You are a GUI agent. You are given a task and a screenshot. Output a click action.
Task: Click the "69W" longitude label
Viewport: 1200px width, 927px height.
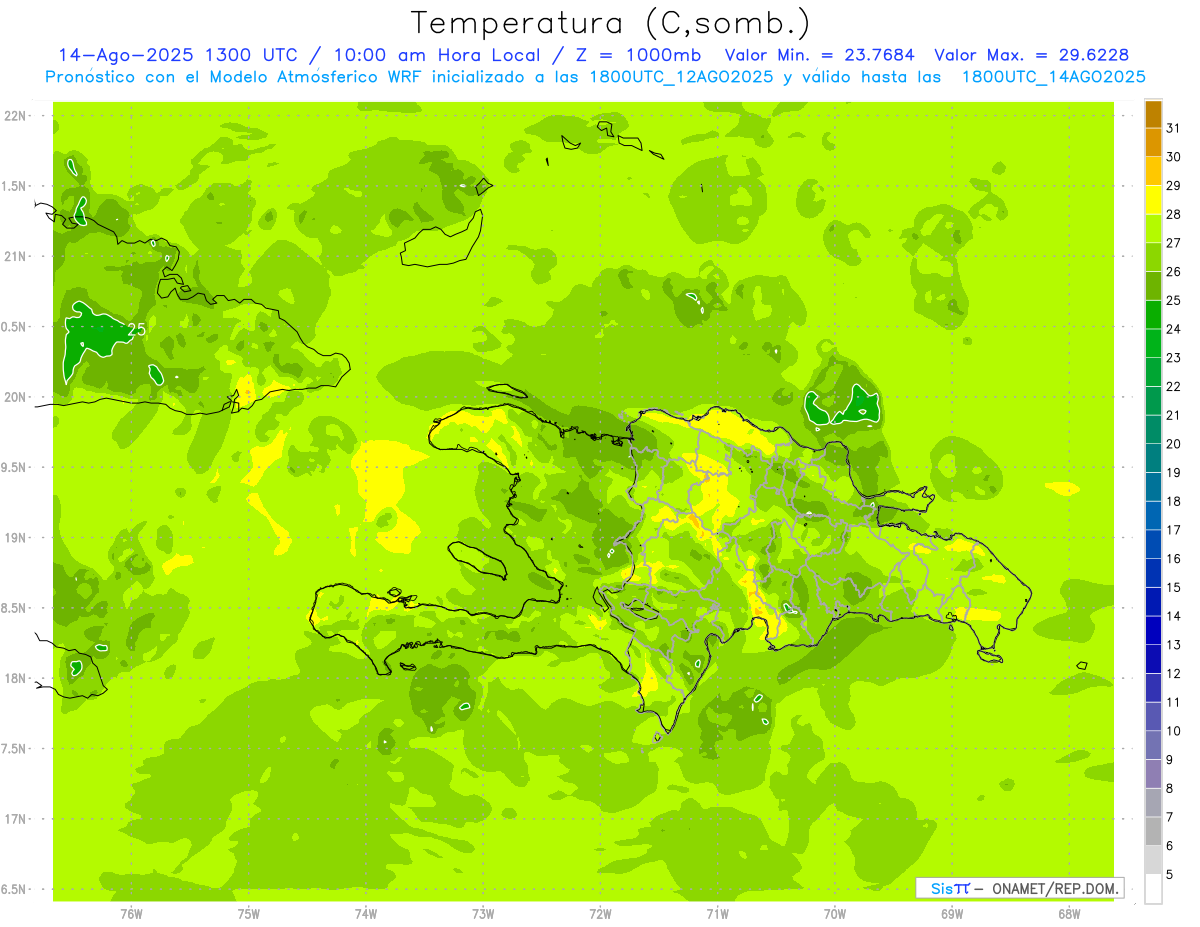pyautogui.click(x=952, y=914)
